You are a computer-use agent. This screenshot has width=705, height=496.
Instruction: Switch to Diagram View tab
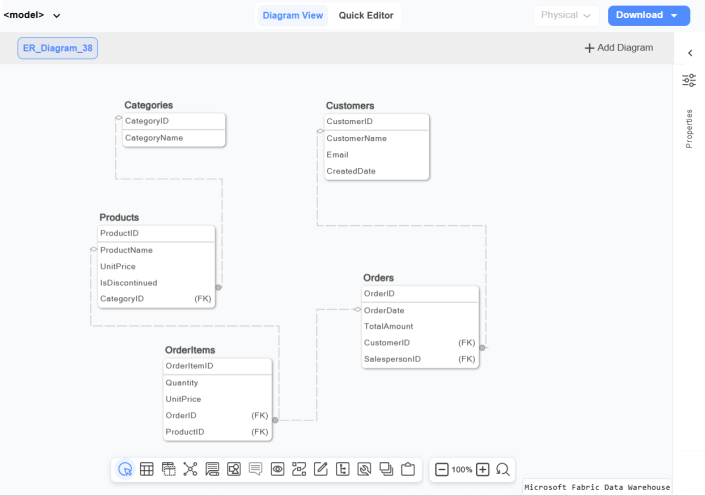[x=293, y=16]
